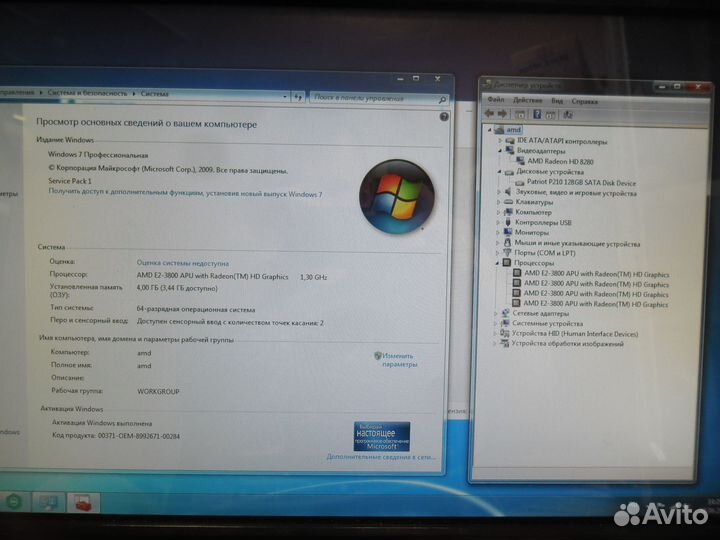The image size is (720, 540).
Task: Click the Back arrow in Device Manager toolbar
Action: coord(489,113)
